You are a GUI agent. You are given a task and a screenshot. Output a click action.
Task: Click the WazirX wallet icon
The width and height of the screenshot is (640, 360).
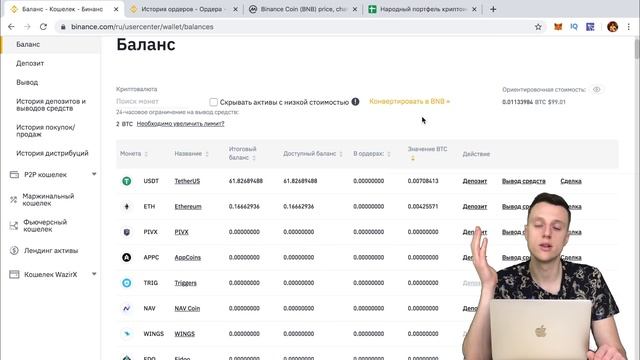pyautogui.click(x=14, y=274)
